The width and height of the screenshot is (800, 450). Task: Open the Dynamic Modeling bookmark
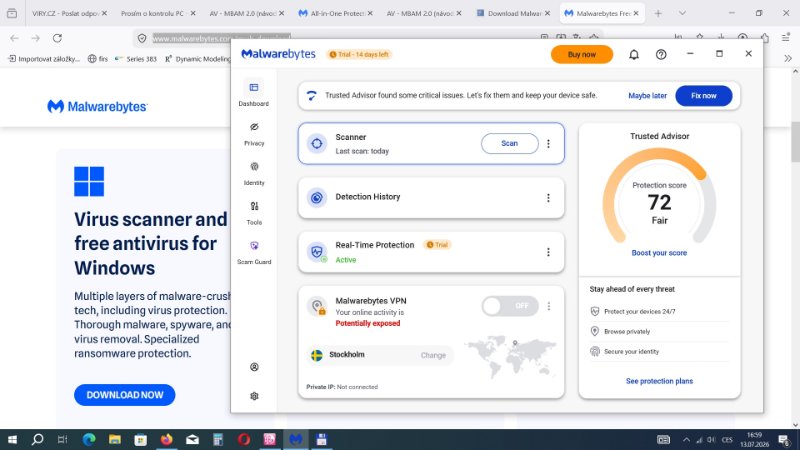pyautogui.click(x=197, y=59)
